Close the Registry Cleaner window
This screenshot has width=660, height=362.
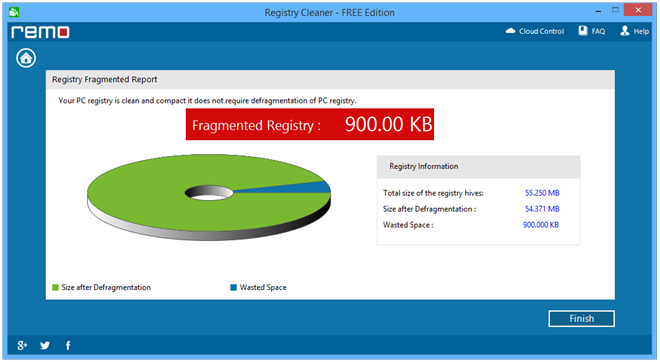[x=638, y=10]
